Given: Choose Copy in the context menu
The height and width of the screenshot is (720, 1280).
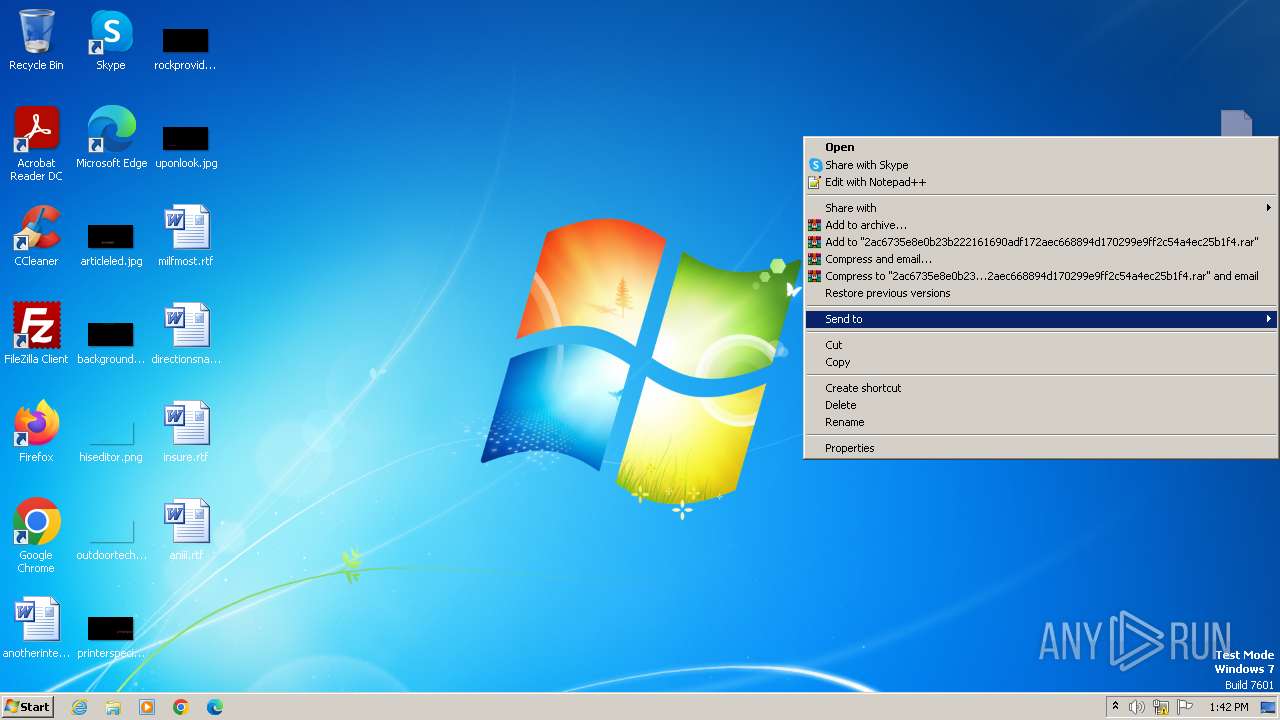Looking at the screenshot, I should (x=1041, y=362).
